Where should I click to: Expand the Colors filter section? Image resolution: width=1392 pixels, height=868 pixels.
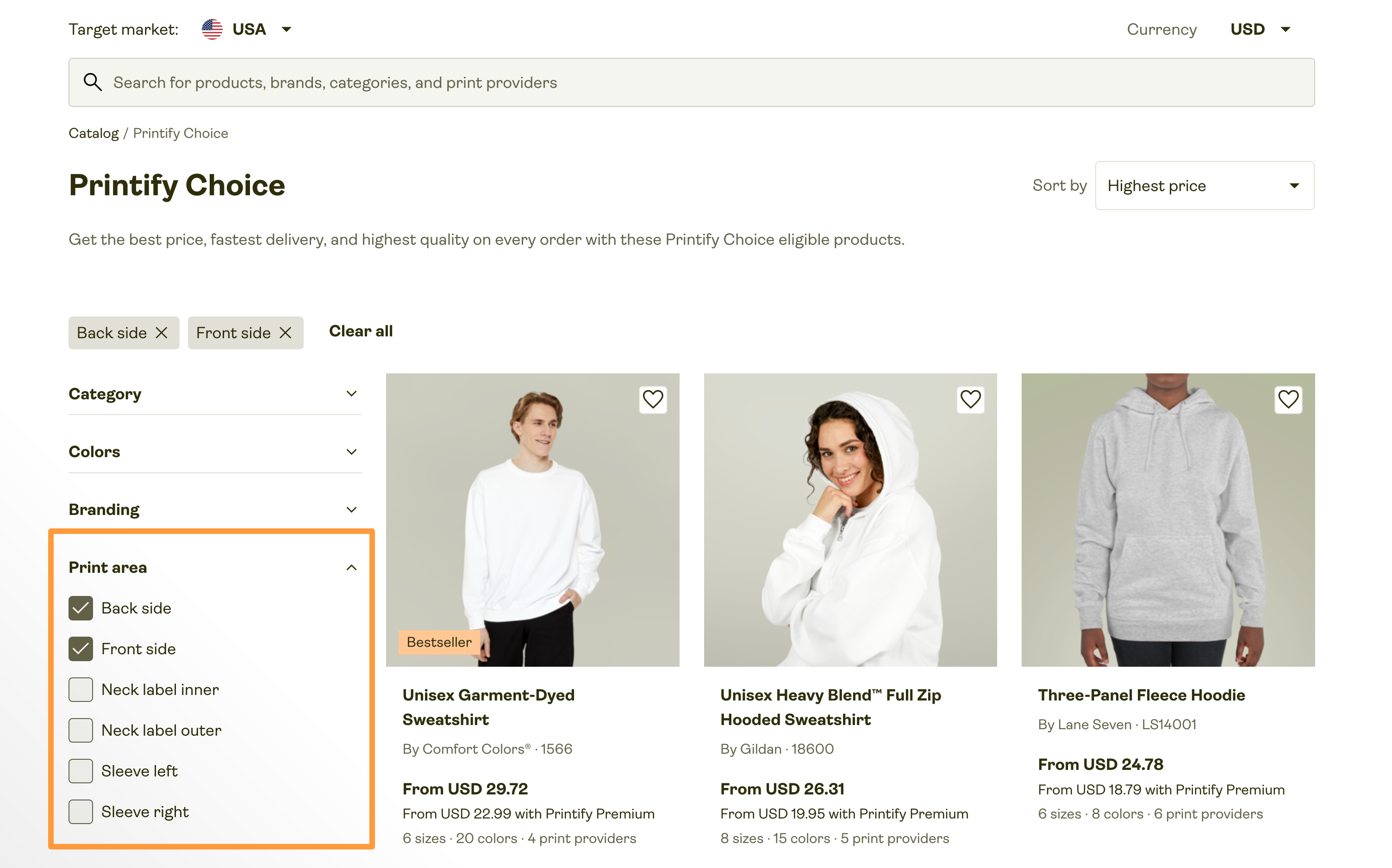[x=351, y=452]
